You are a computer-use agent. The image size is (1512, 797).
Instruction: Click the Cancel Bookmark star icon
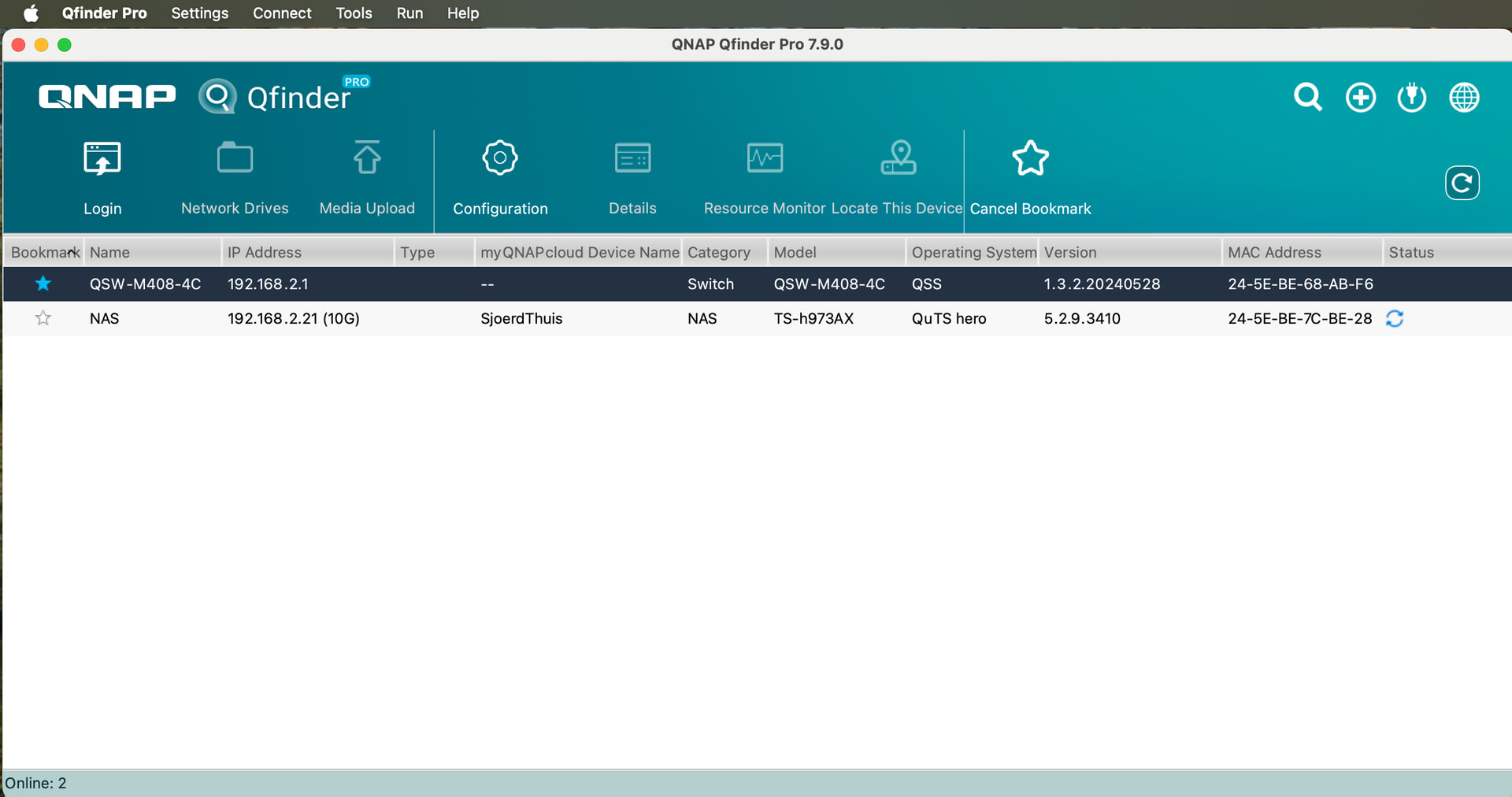[1030, 159]
